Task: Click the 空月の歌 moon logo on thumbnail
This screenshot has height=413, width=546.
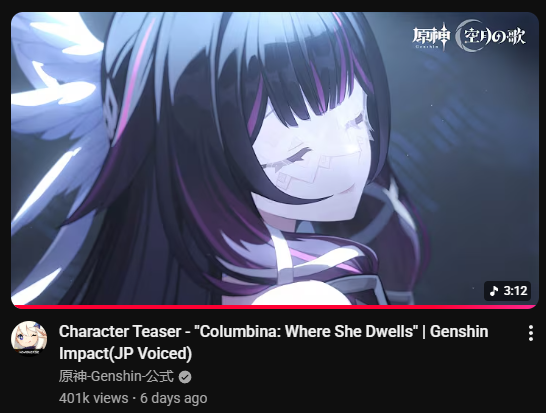Action: [x=491, y=36]
